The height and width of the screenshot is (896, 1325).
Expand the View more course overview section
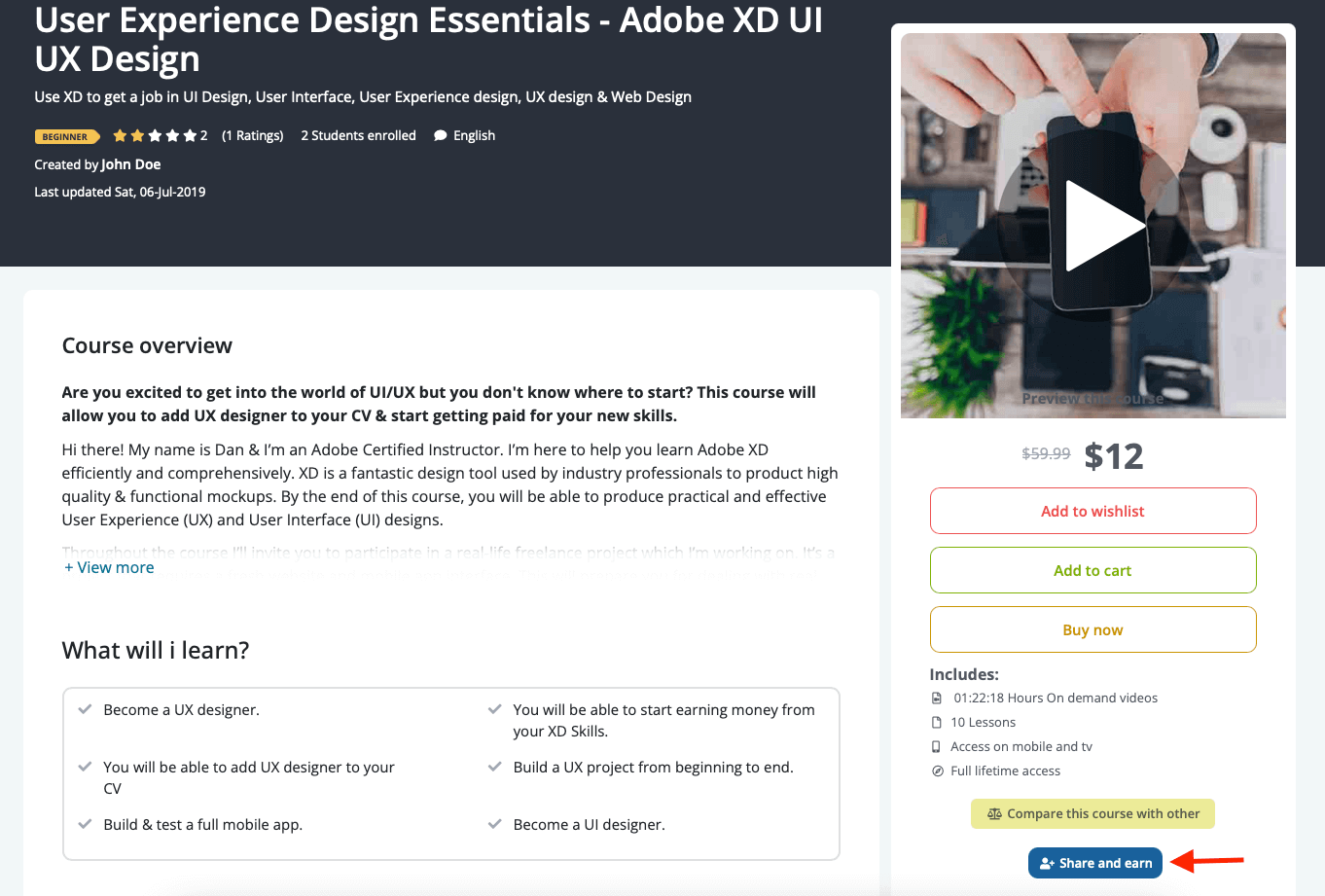[x=109, y=567]
